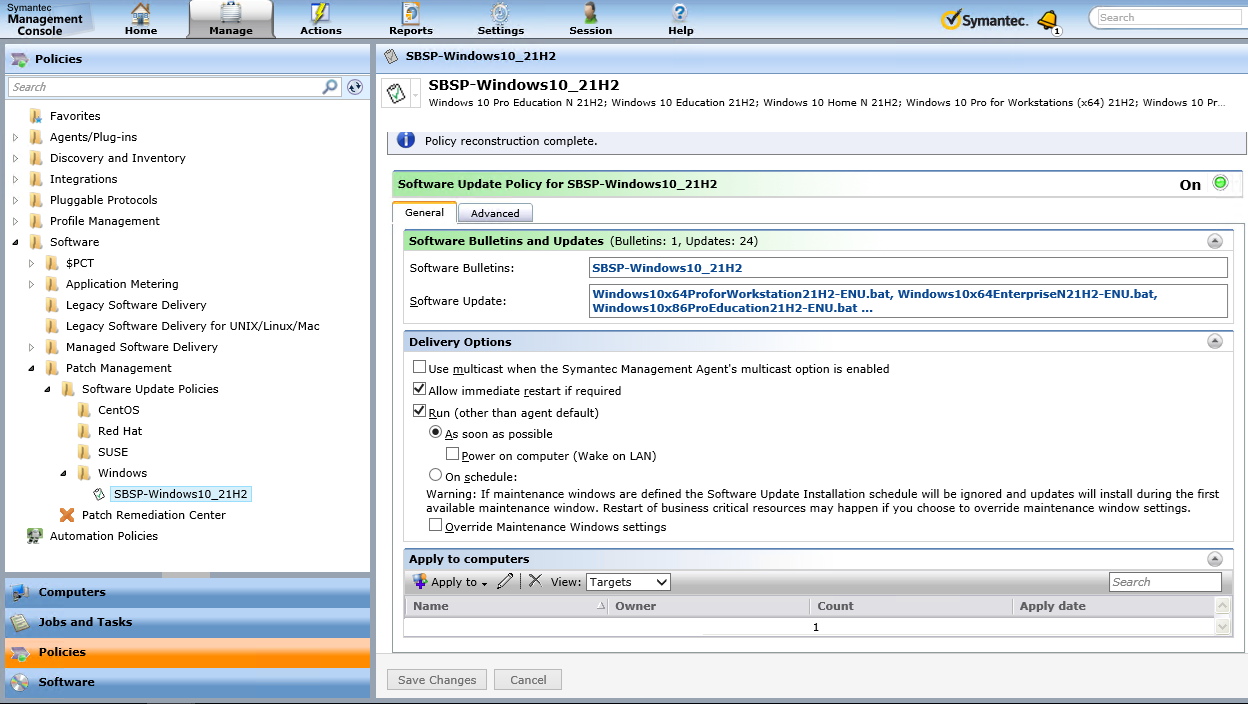
Task: Open the Manage menu
Action: pos(231,19)
